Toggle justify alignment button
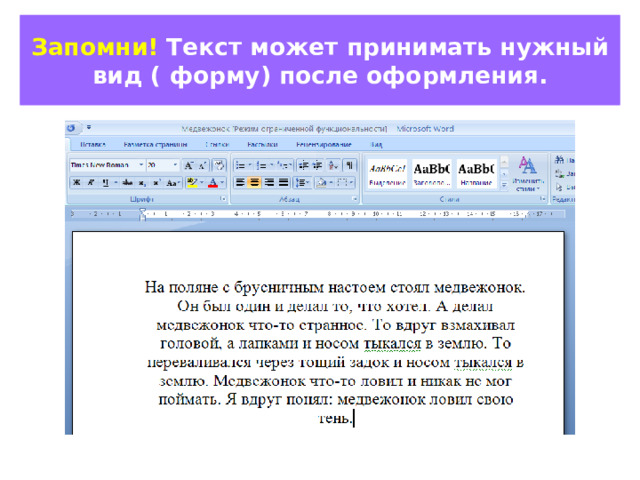The width and height of the screenshot is (640, 480). 284,182
